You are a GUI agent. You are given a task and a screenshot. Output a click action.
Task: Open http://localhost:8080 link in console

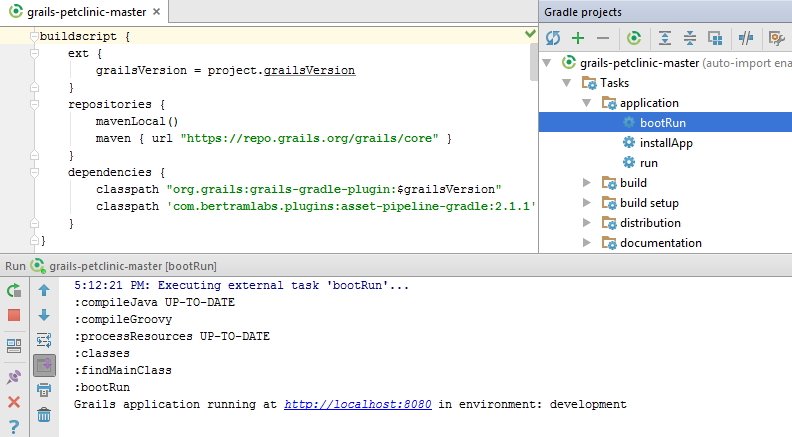click(x=358, y=404)
